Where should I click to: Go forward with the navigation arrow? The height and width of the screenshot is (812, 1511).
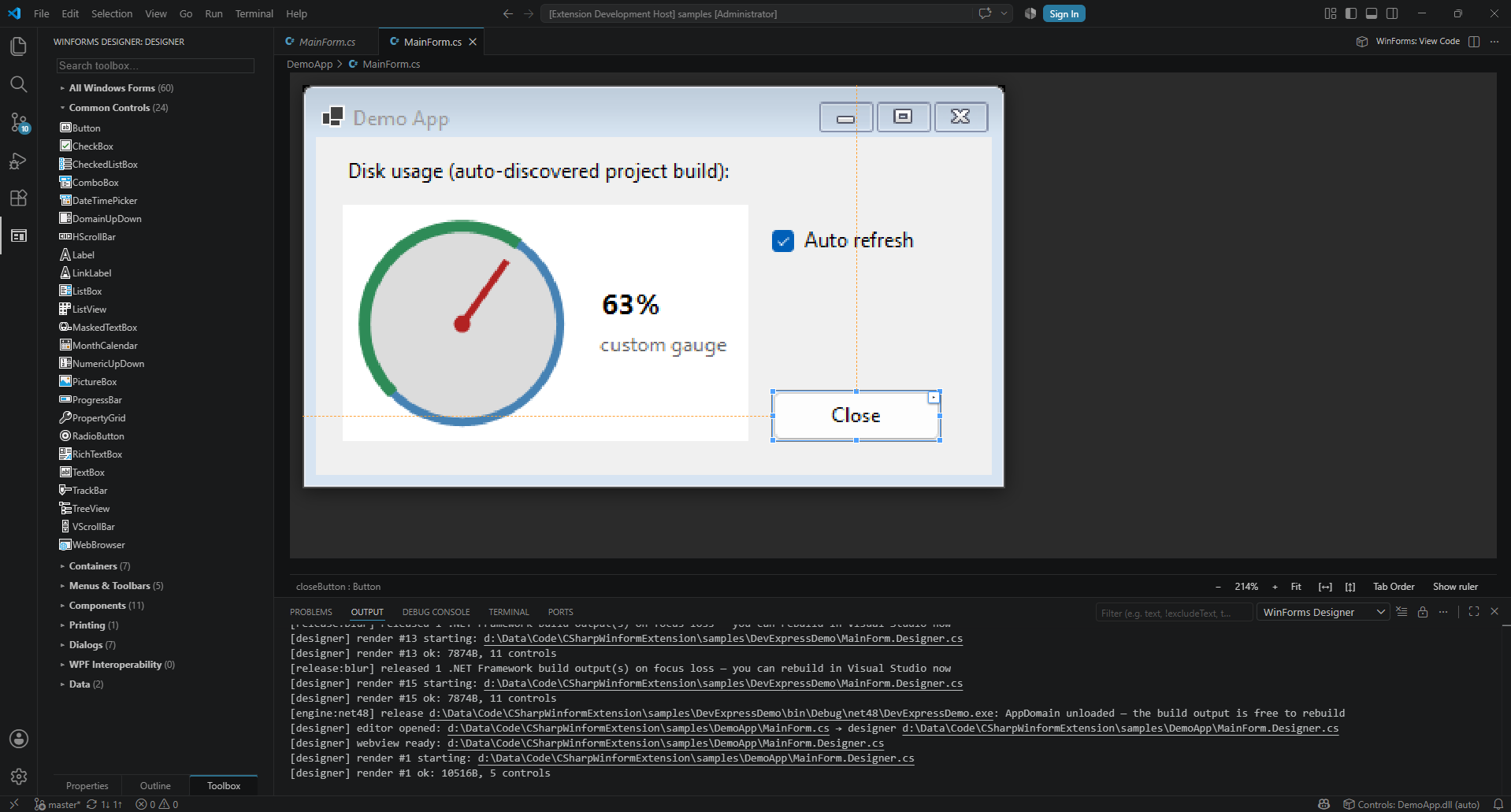pos(529,13)
